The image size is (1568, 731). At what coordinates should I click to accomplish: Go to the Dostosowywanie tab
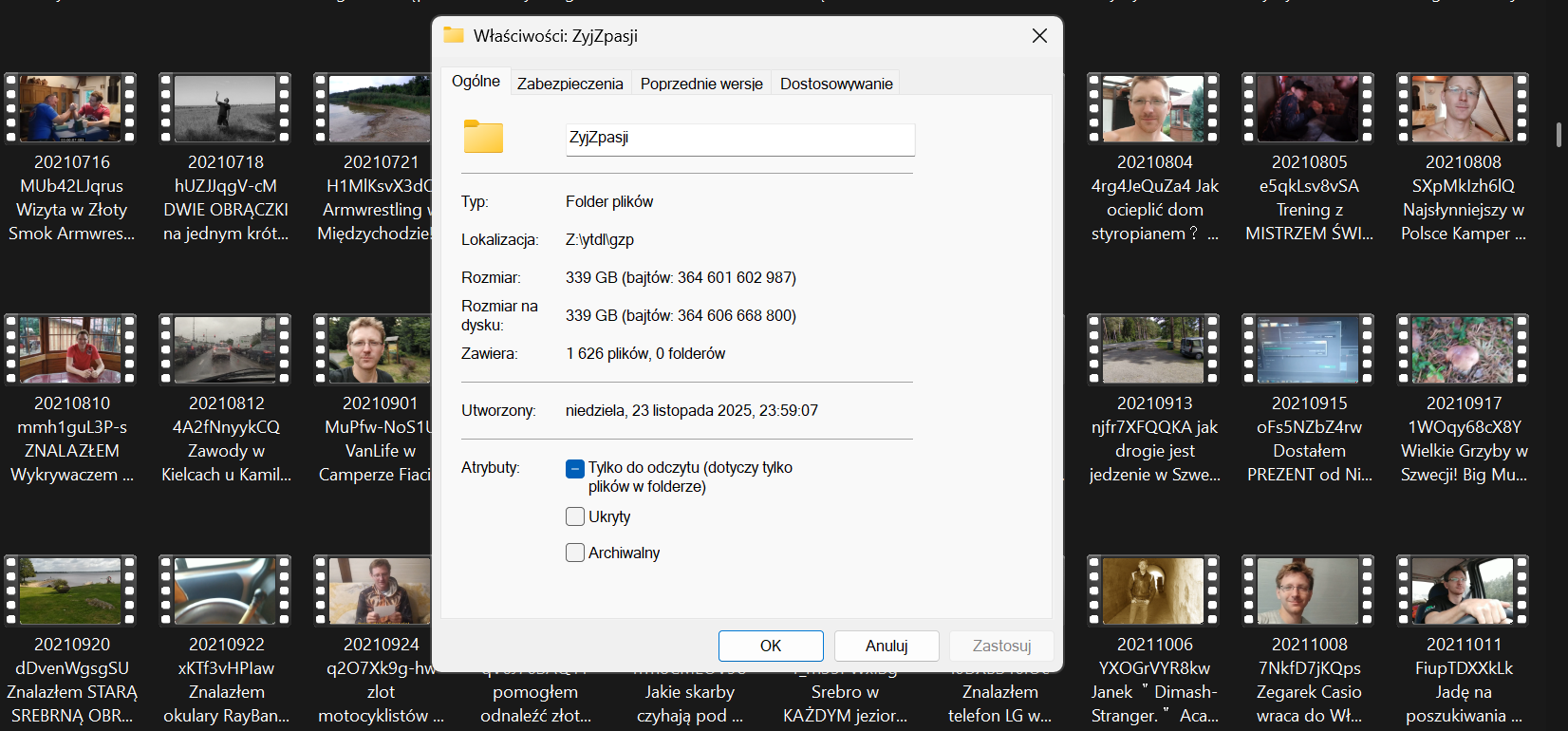[836, 84]
